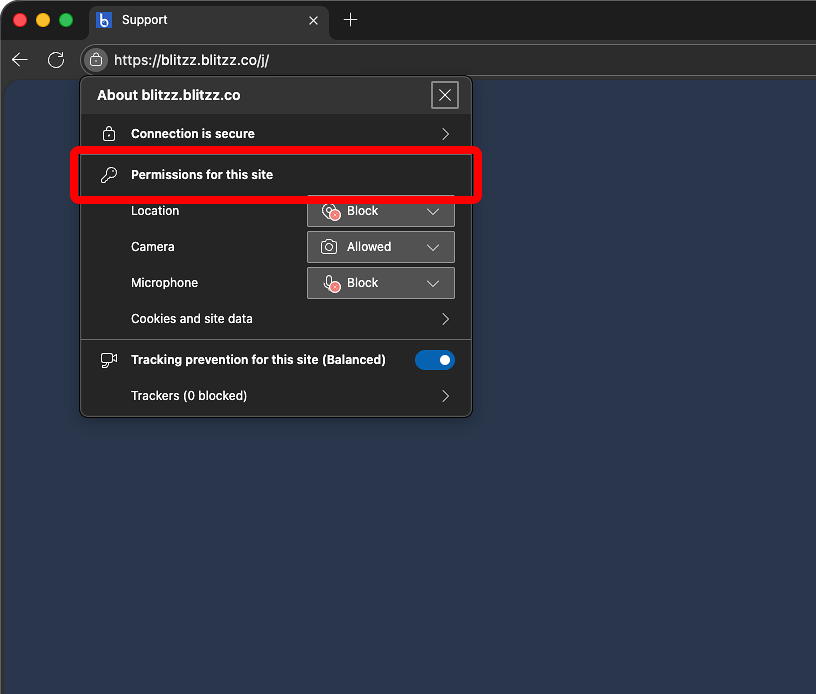
Task: Open Trackers (0 blocked) details
Action: [276, 396]
